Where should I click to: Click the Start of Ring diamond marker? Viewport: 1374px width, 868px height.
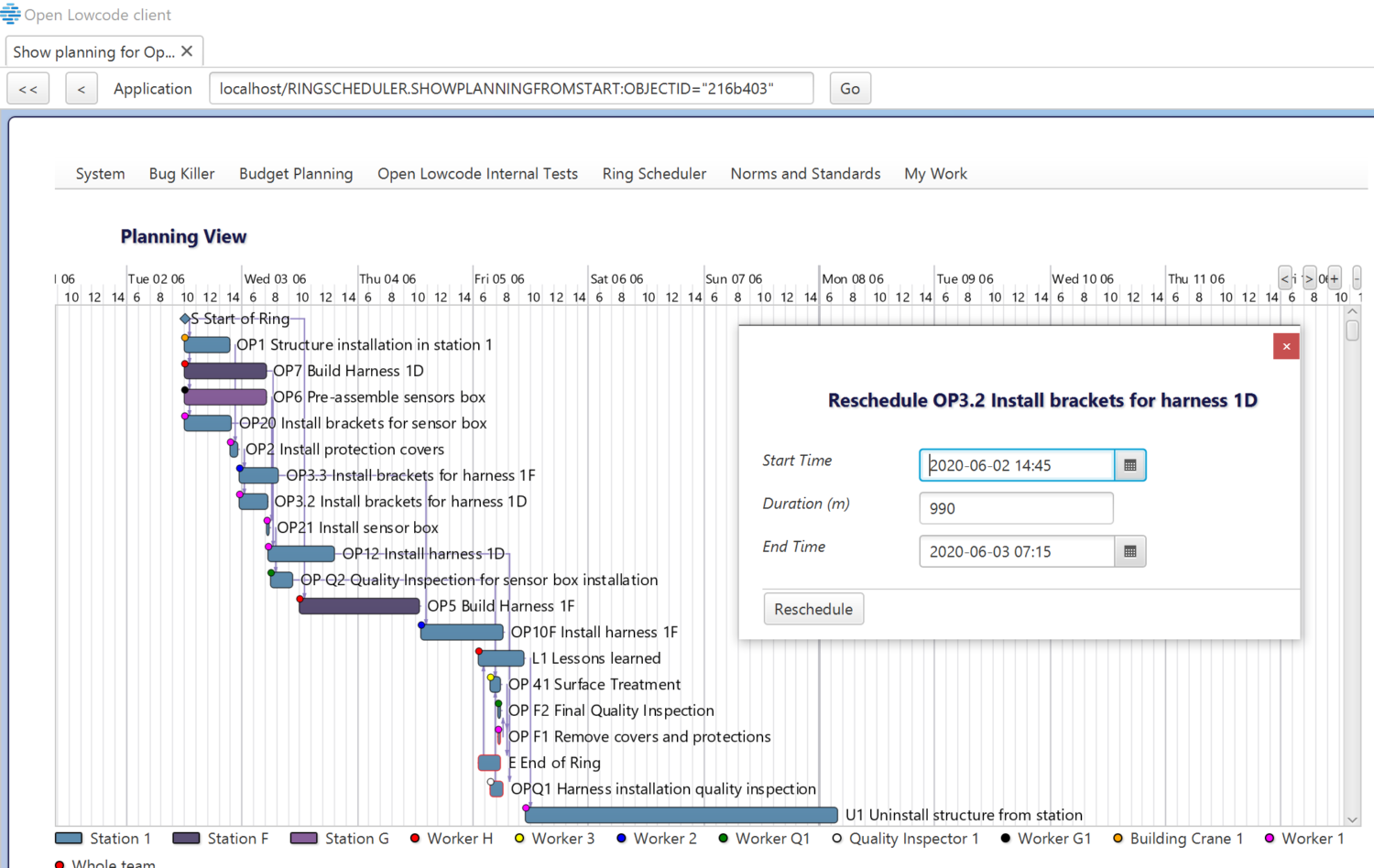pyautogui.click(x=184, y=319)
